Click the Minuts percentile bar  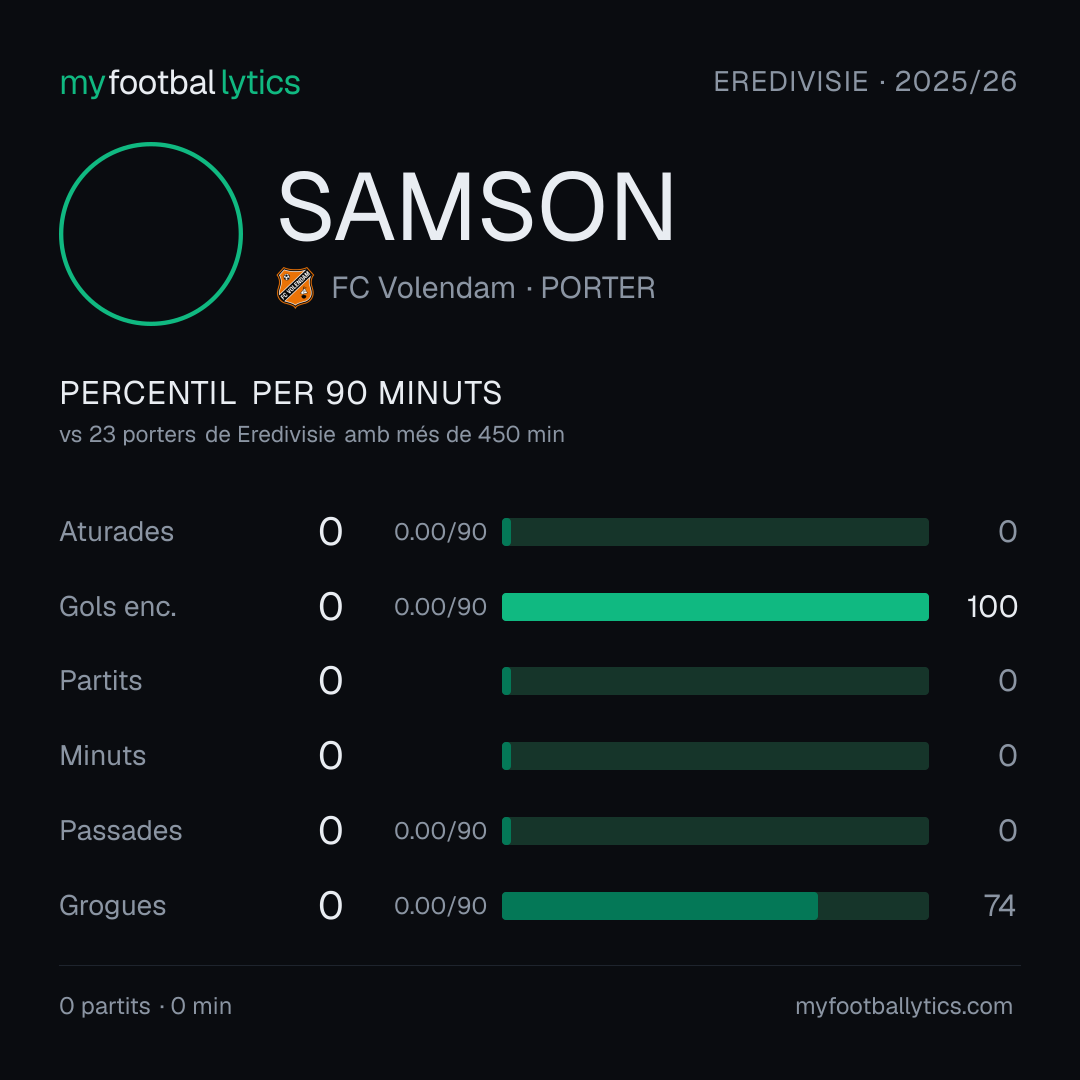(715, 756)
